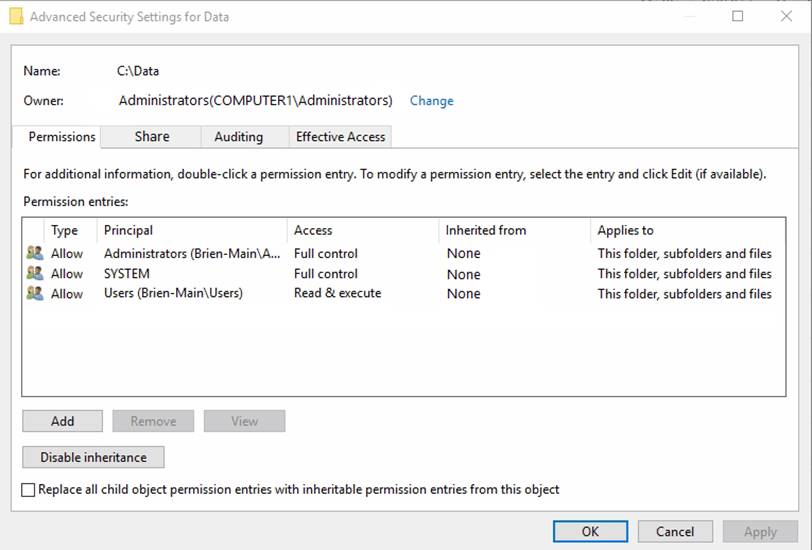This screenshot has height=550, width=812.
Task: Click Disable inheritance button
Action: 93,457
